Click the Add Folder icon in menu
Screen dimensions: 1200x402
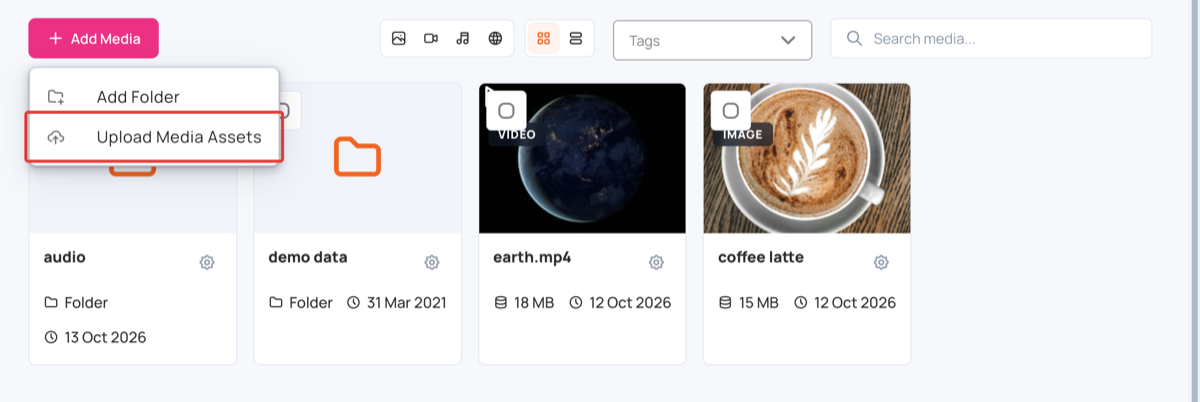coord(56,97)
